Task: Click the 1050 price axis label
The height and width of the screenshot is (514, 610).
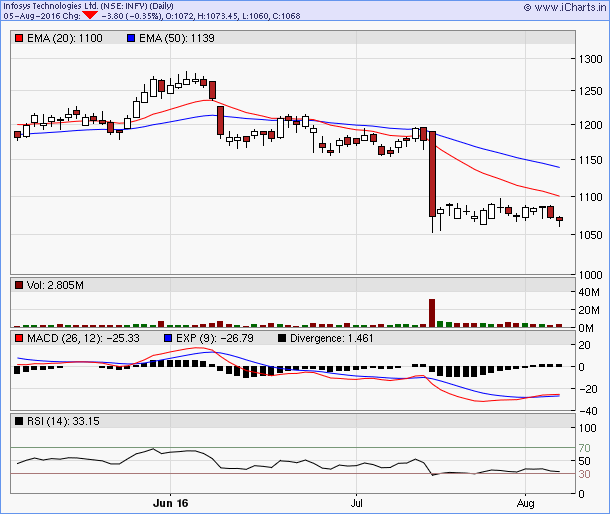Action: (x=590, y=235)
